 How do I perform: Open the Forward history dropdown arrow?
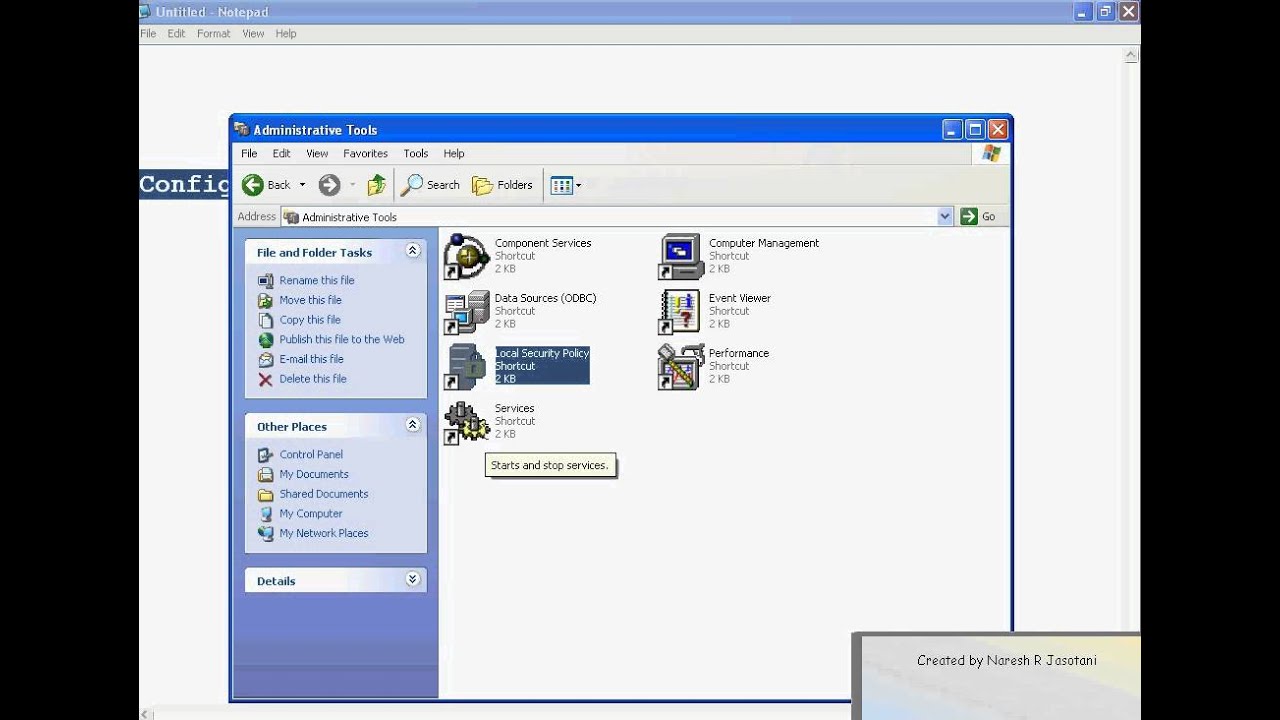(352, 185)
